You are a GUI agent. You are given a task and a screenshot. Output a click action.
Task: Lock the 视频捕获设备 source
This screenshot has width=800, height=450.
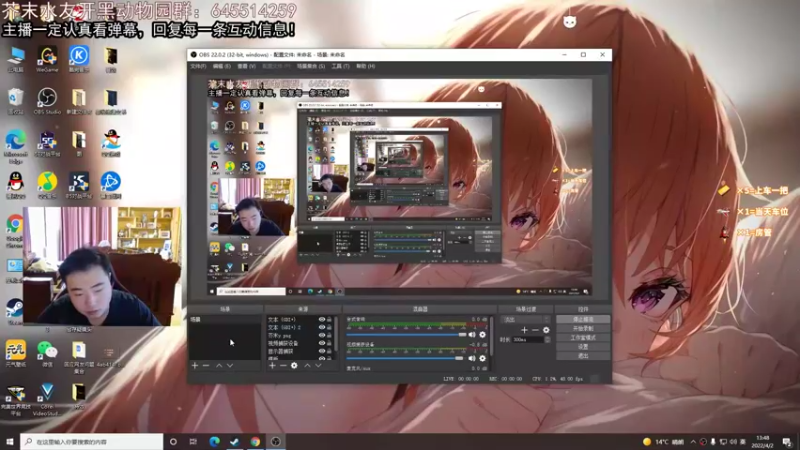[x=330, y=343]
